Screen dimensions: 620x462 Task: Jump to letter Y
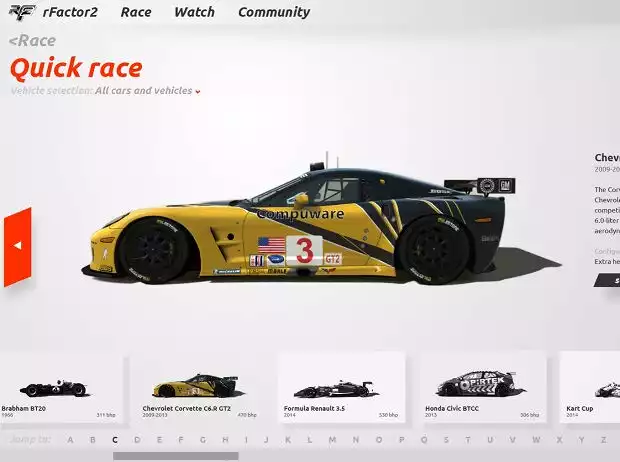[x=581, y=440]
